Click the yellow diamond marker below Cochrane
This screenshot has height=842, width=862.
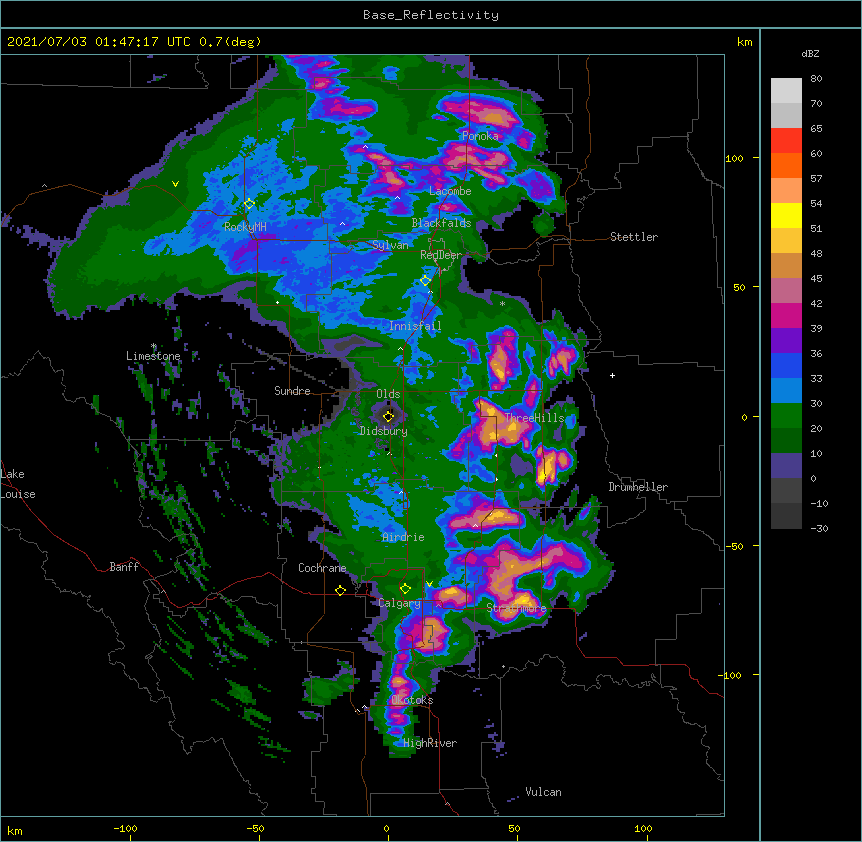340,590
